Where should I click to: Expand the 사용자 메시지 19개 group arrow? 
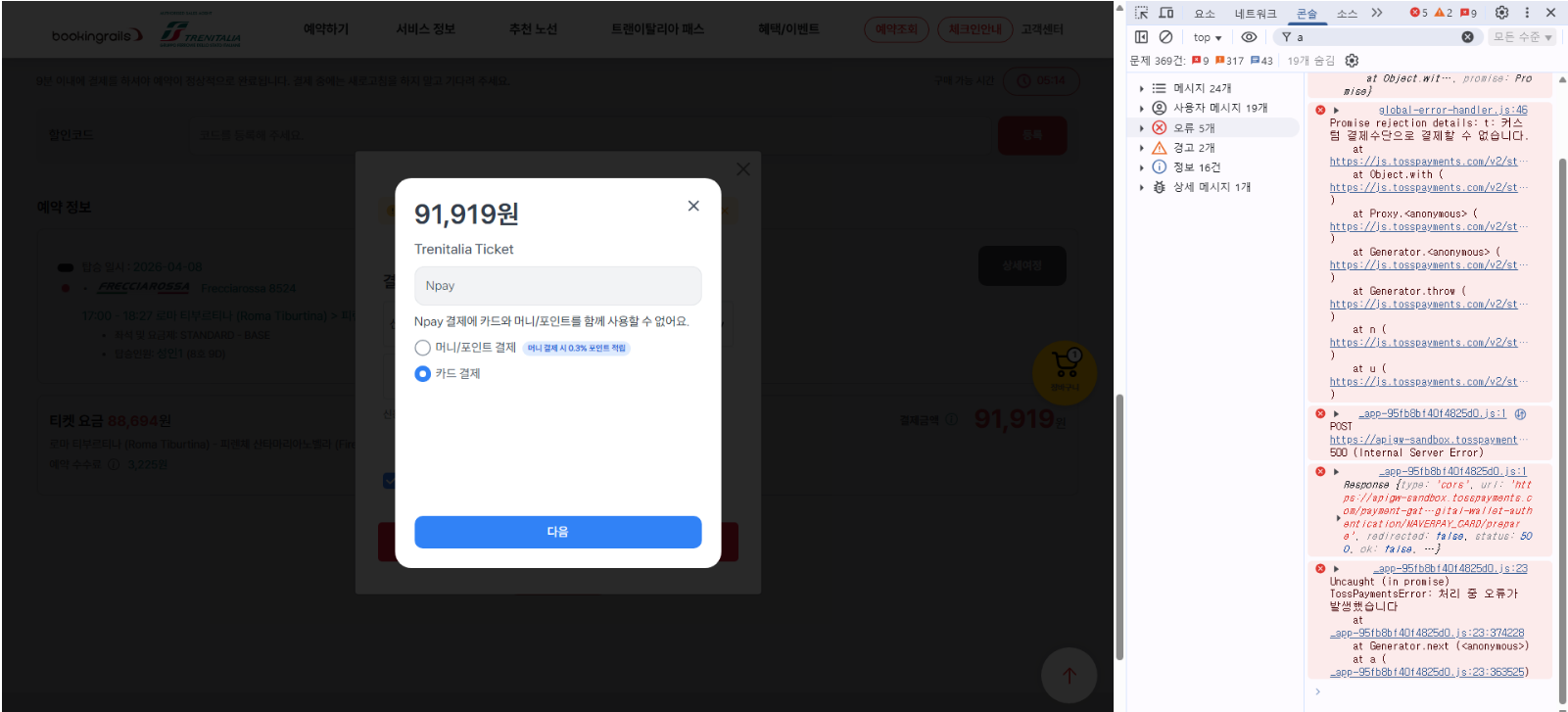pyautogui.click(x=1142, y=108)
